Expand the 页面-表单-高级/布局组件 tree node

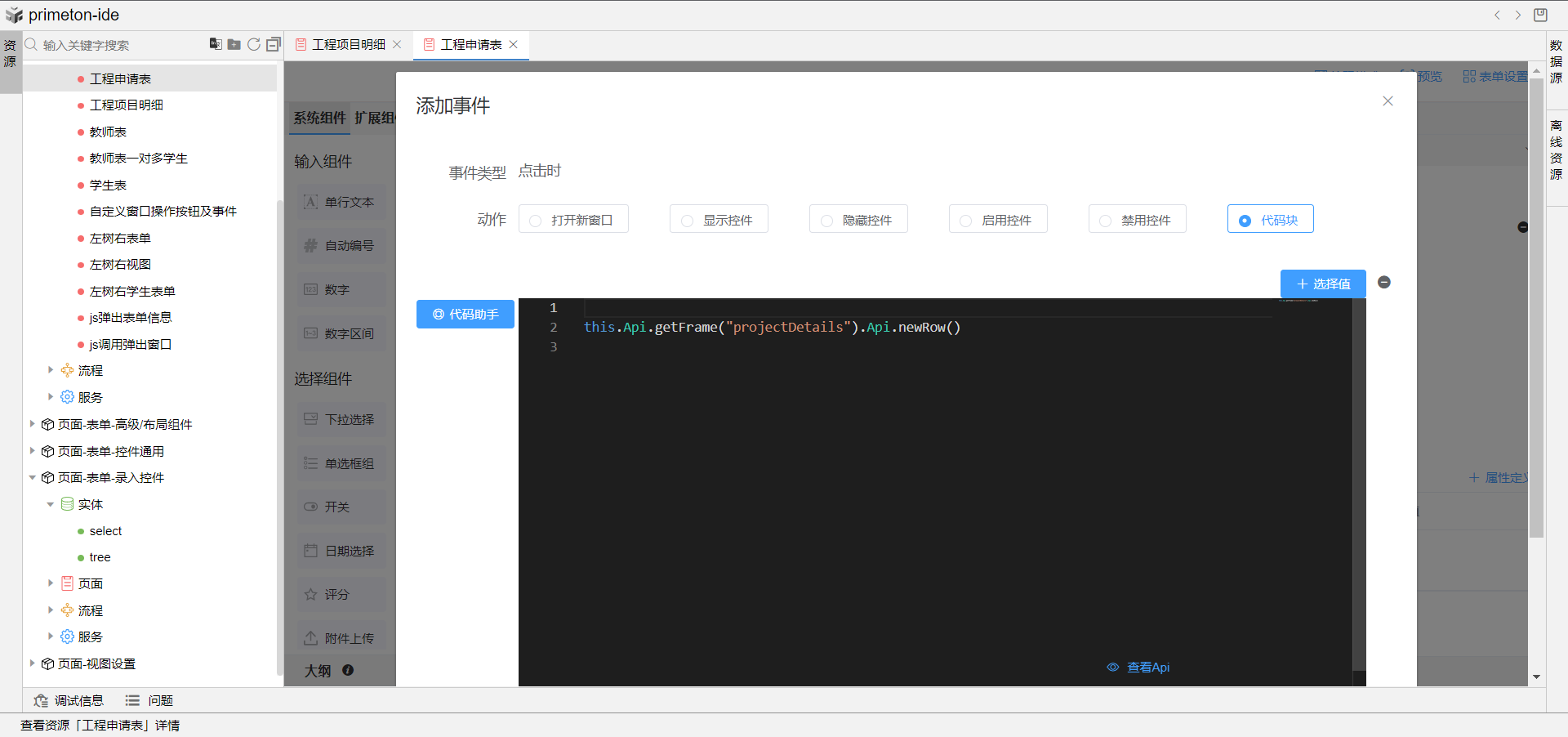[33, 424]
